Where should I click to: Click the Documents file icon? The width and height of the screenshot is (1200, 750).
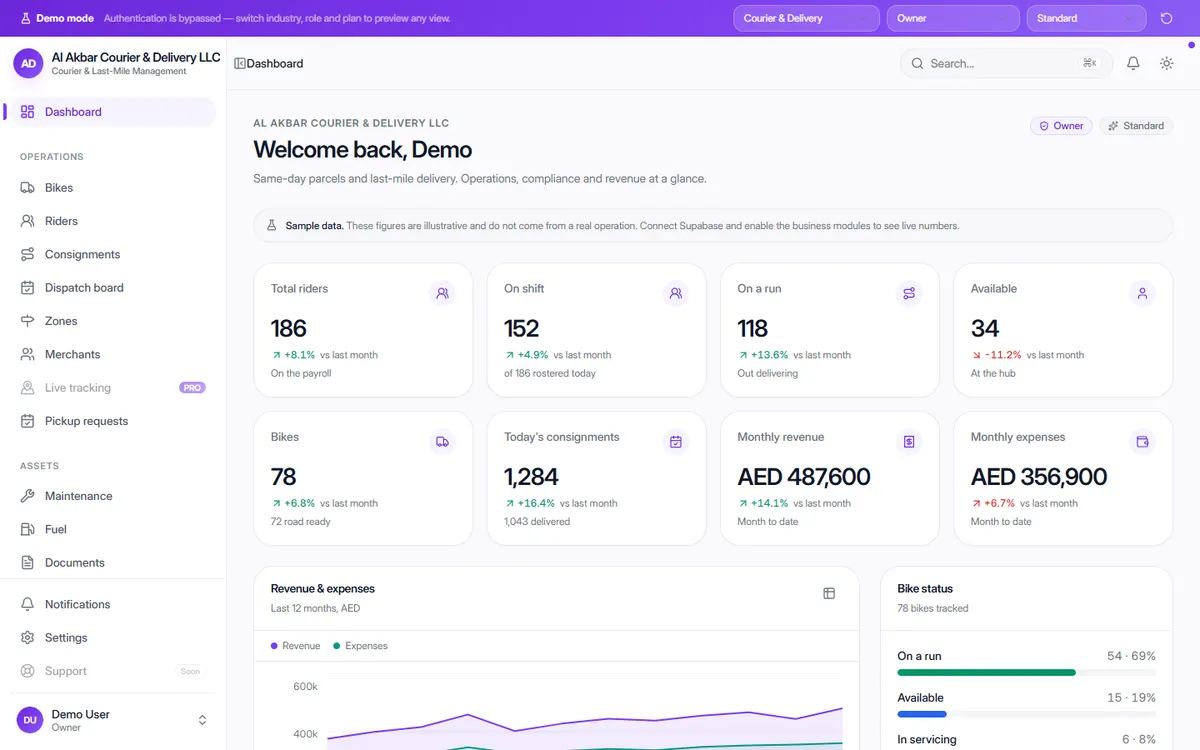(x=27, y=563)
